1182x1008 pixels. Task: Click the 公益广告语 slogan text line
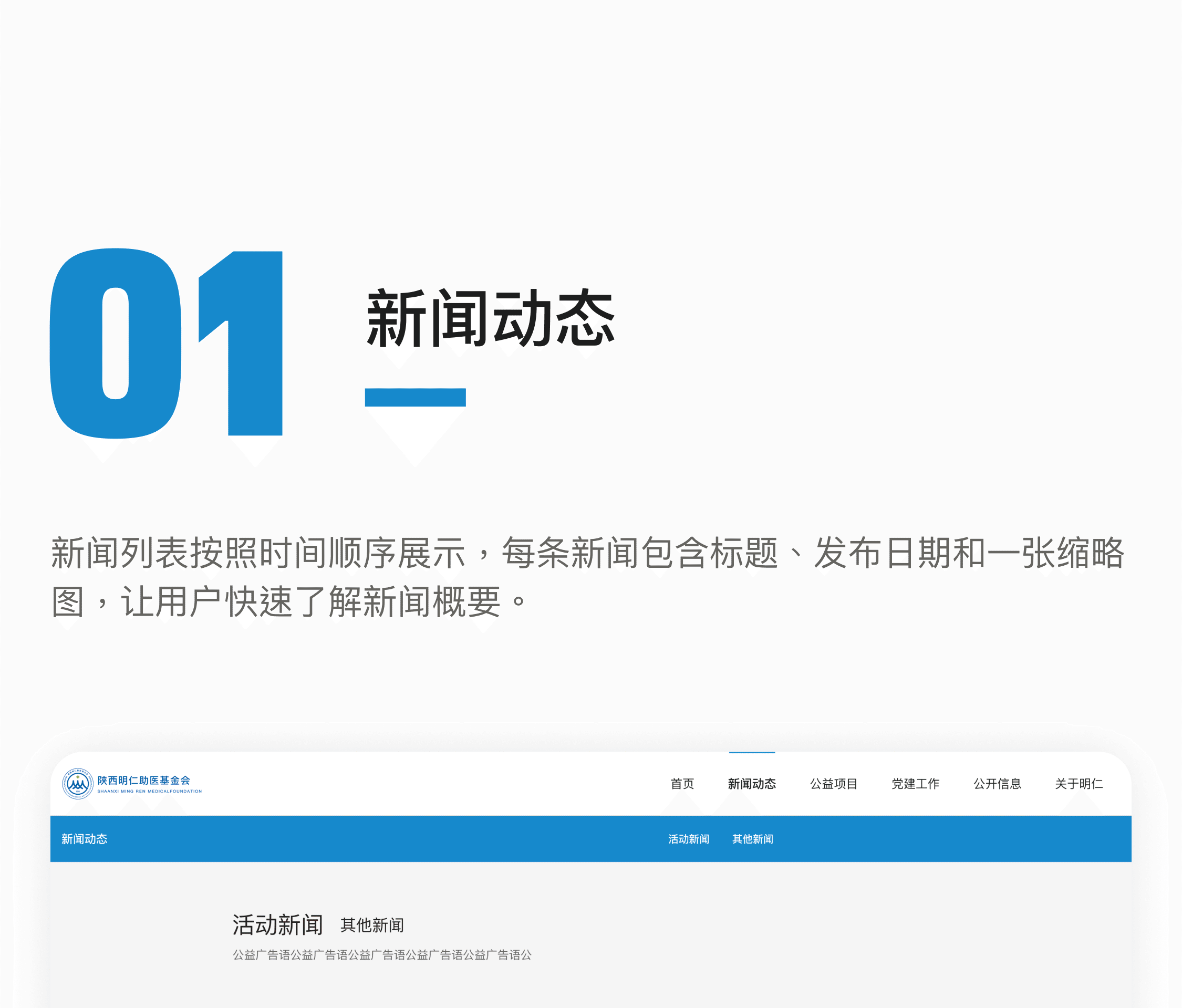pyautogui.click(x=381, y=955)
